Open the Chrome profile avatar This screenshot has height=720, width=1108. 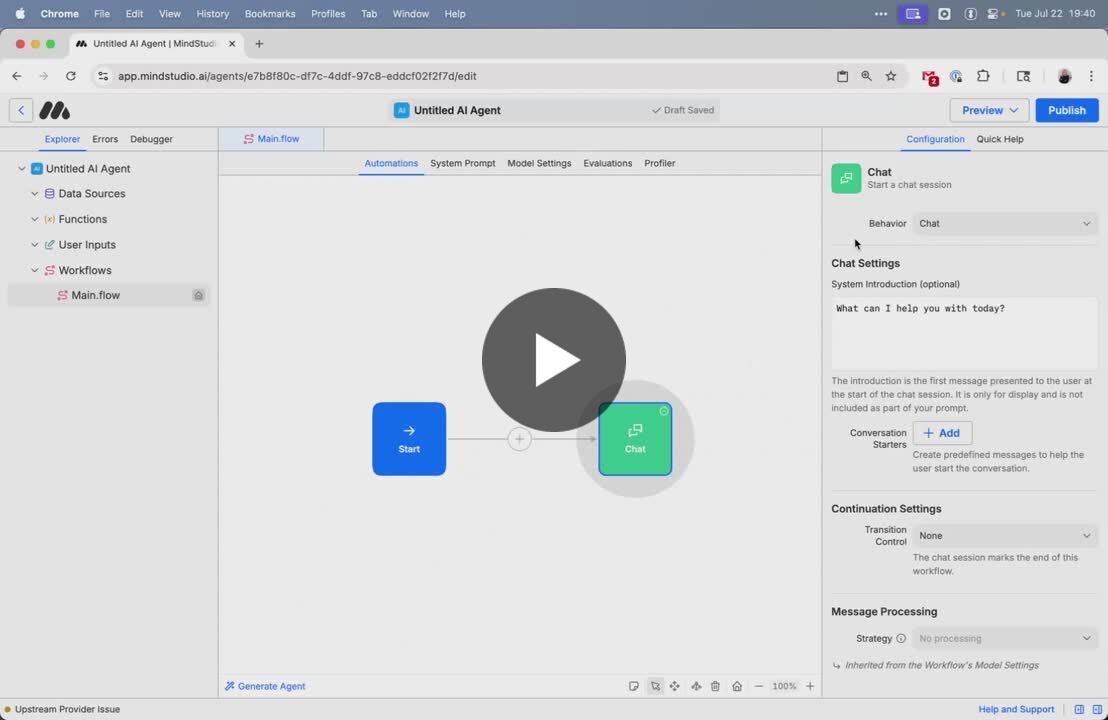tap(1064, 76)
